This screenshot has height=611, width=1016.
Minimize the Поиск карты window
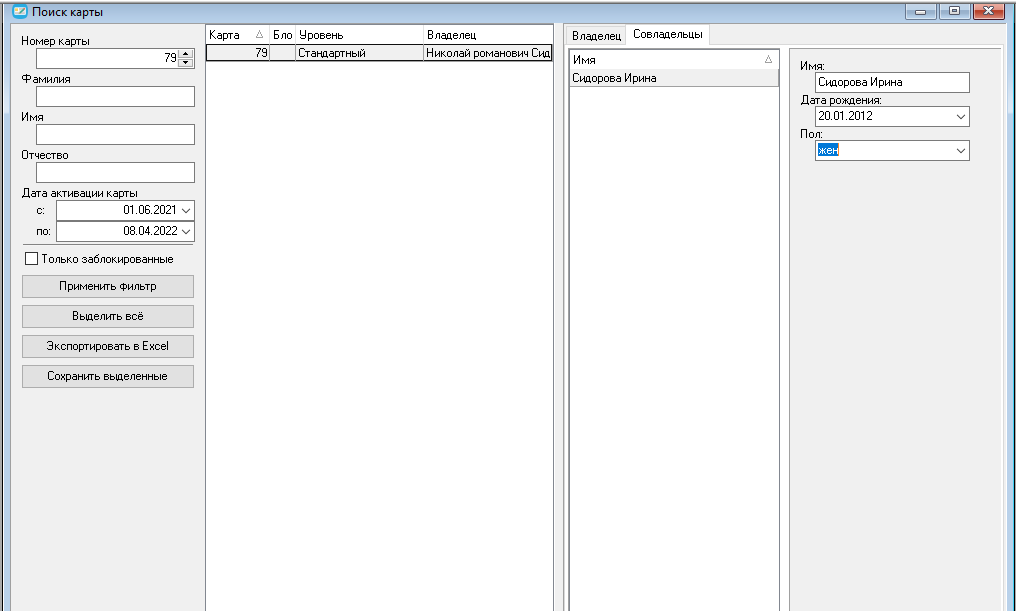click(920, 11)
